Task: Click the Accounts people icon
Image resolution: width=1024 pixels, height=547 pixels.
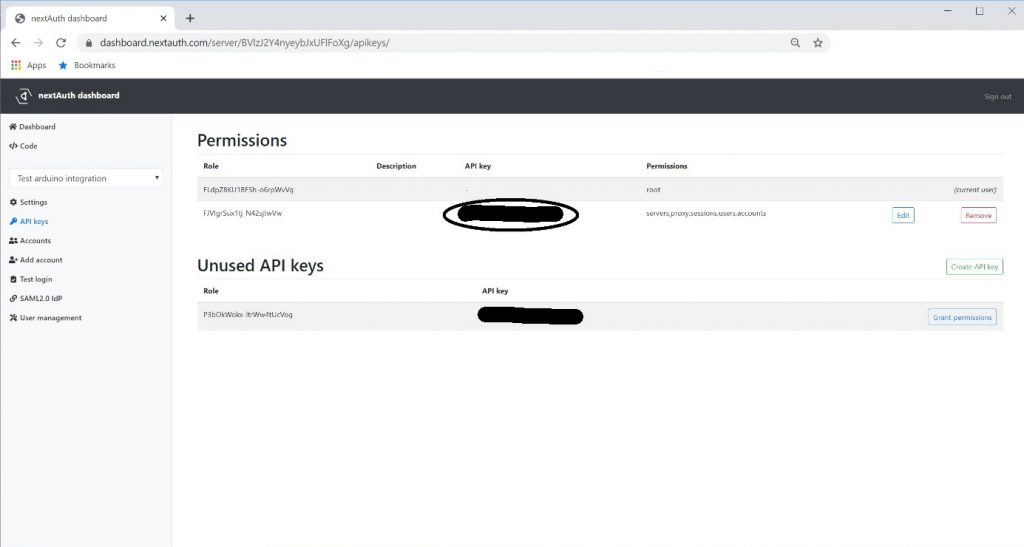Action: click(13, 241)
